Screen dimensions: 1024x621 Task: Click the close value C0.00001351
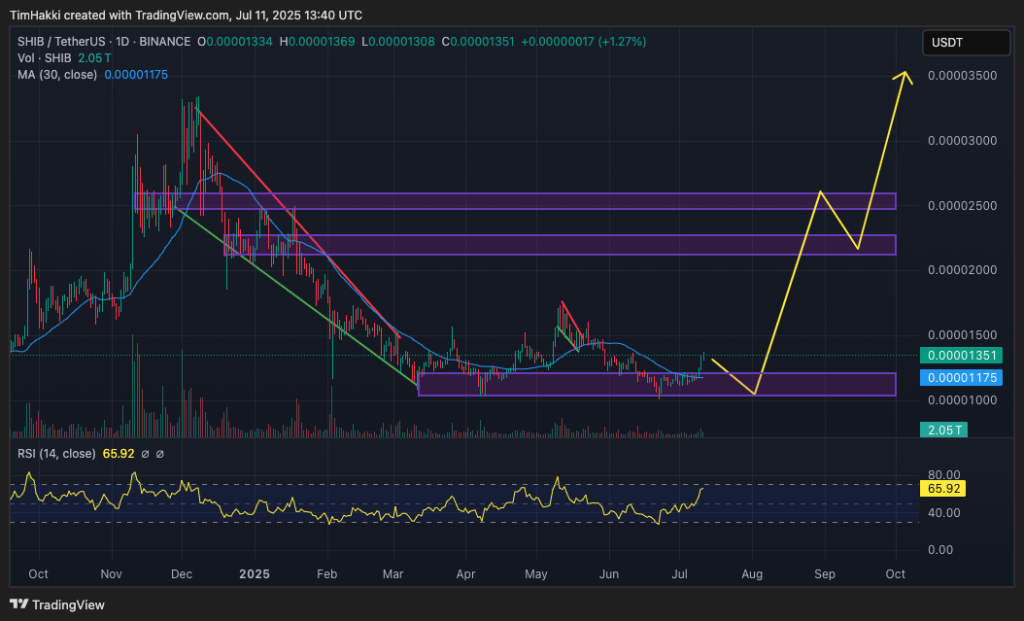pos(478,42)
